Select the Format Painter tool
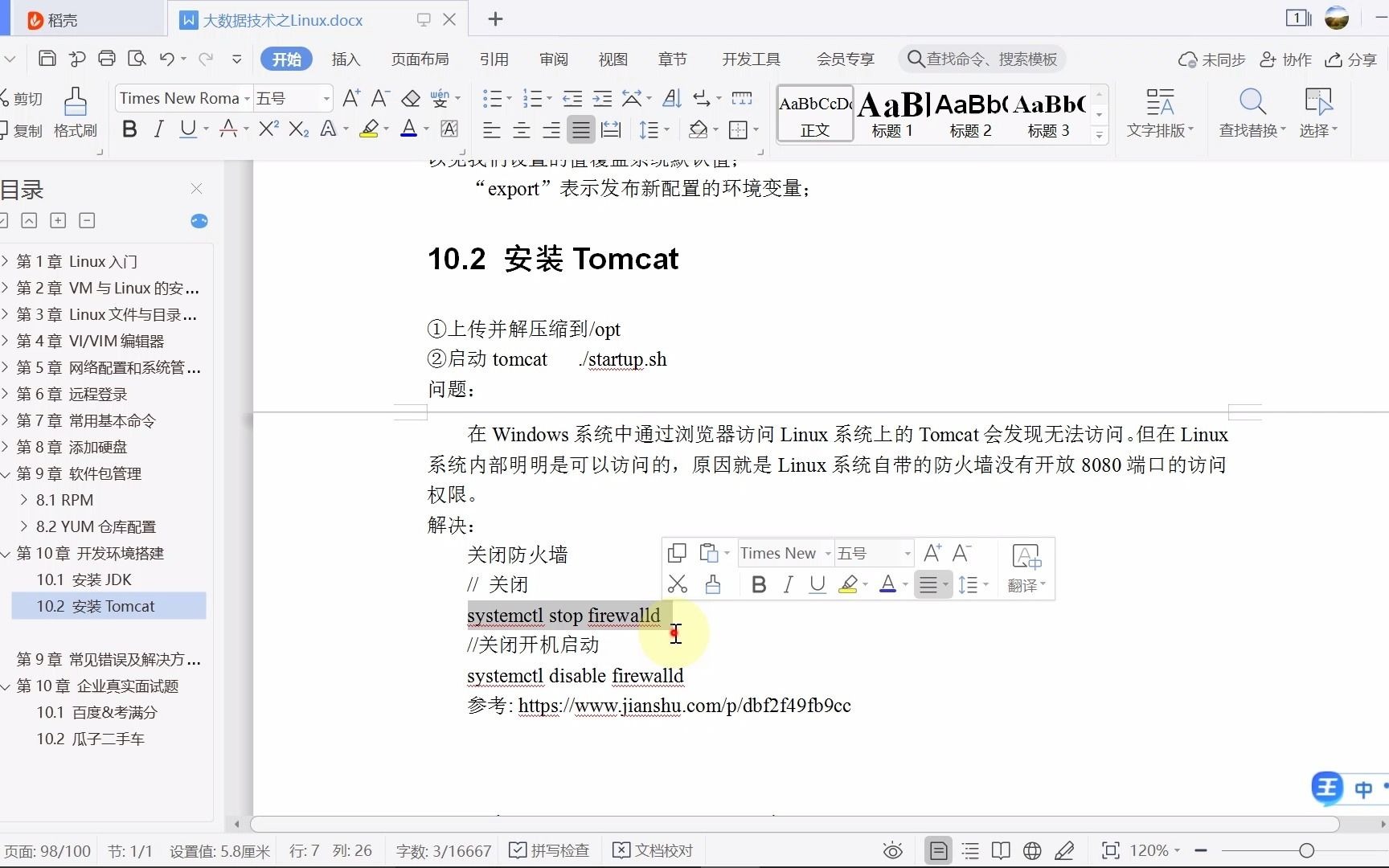 point(75,113)
